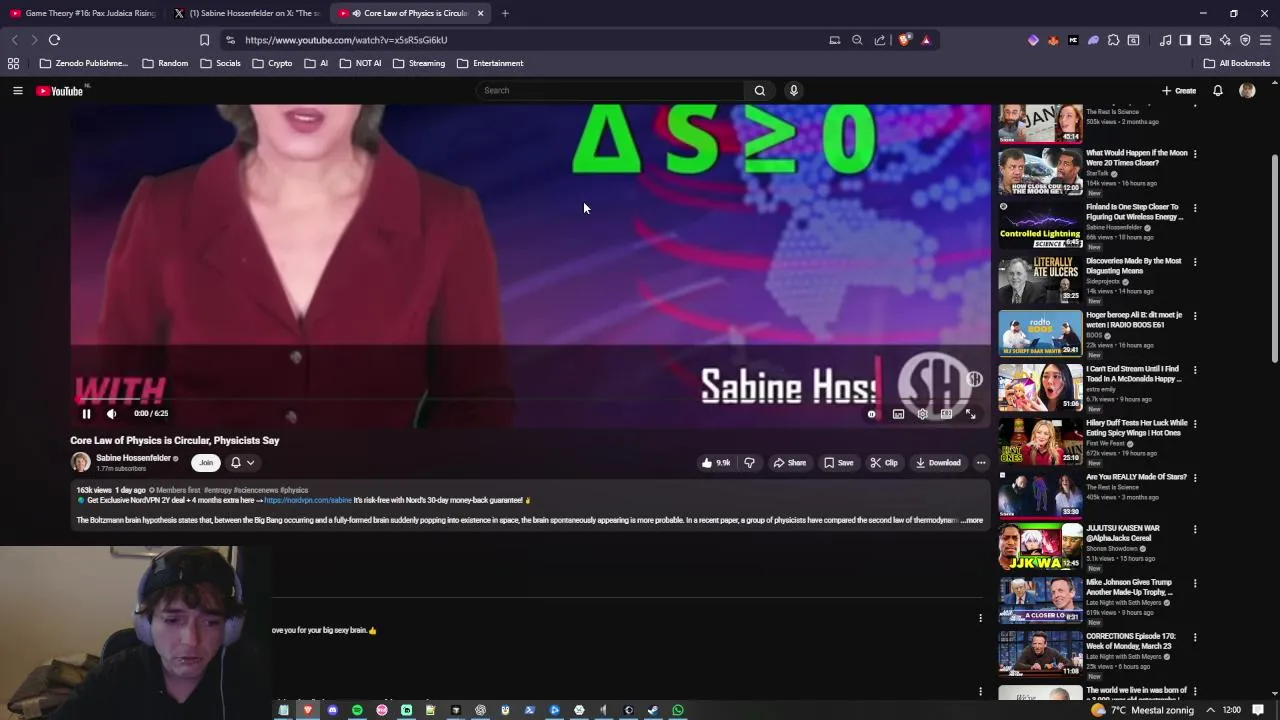This screenshot has width=1280, height=720.
Task: Like the video with the thumbs up
Action: pyautogui.click(x=716, y=463)
